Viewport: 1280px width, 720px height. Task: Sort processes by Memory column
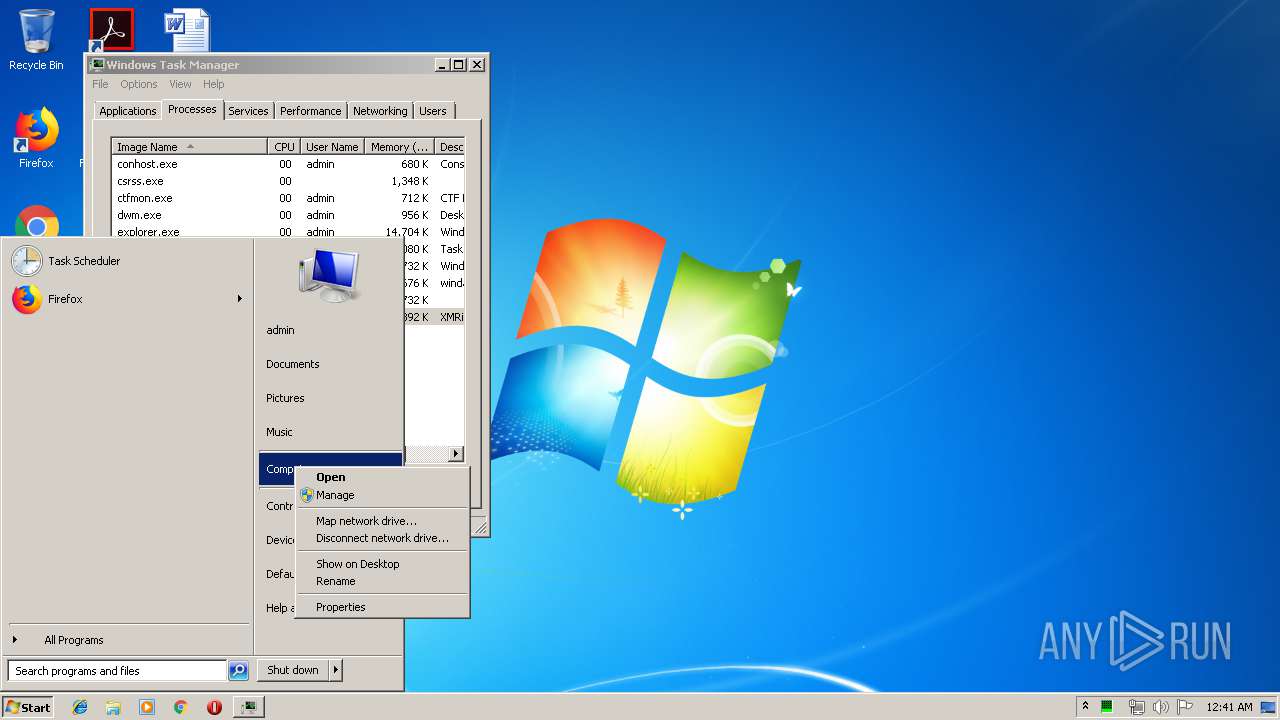[x=400, y=147]
